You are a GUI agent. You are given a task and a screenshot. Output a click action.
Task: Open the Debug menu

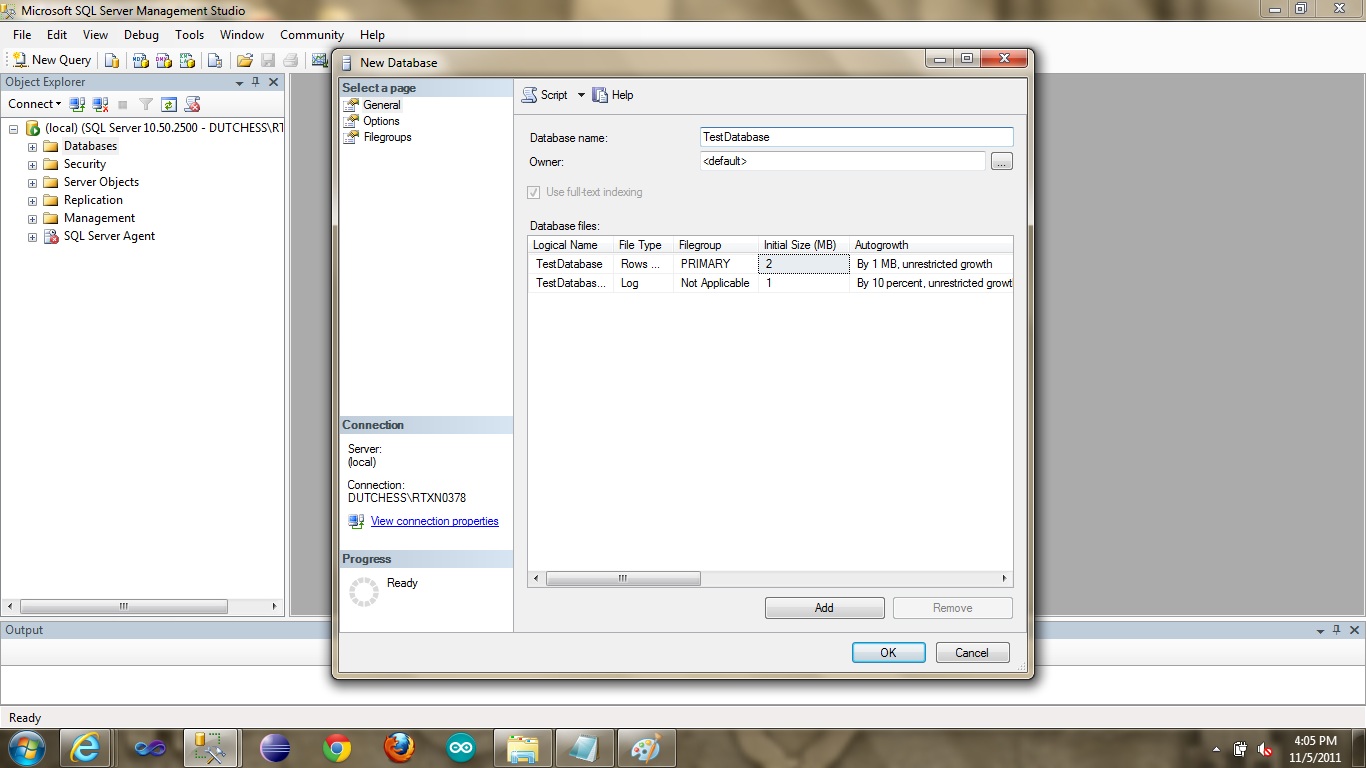(141, 34)
